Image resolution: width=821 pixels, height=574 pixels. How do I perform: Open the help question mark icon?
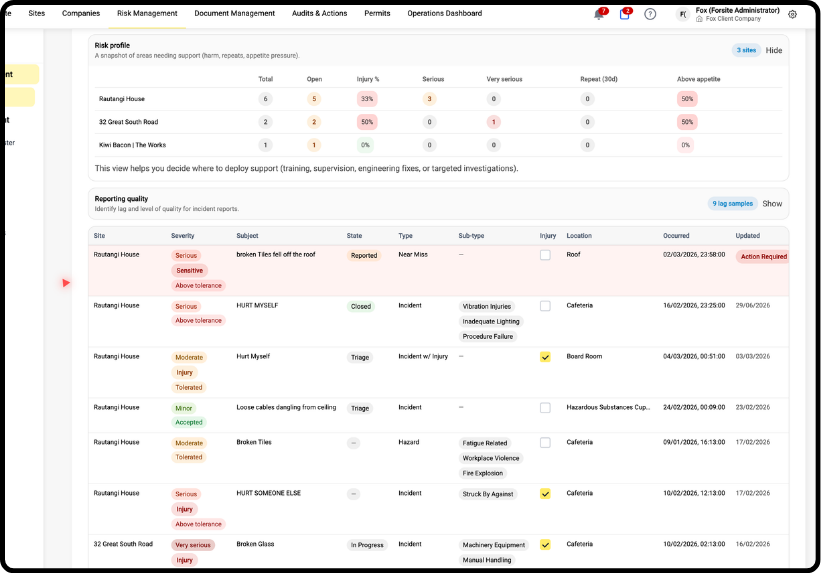tap(650, 14)
